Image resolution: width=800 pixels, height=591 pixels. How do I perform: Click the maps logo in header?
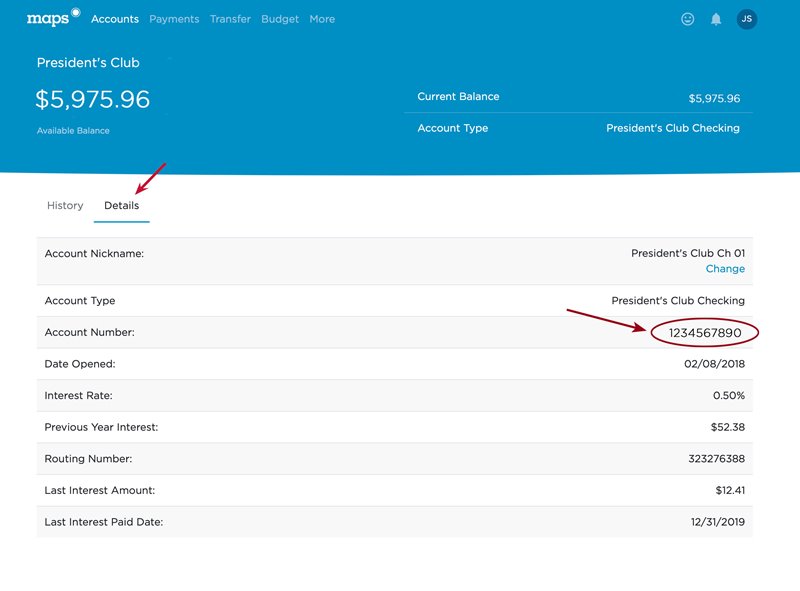click(52, 18)
